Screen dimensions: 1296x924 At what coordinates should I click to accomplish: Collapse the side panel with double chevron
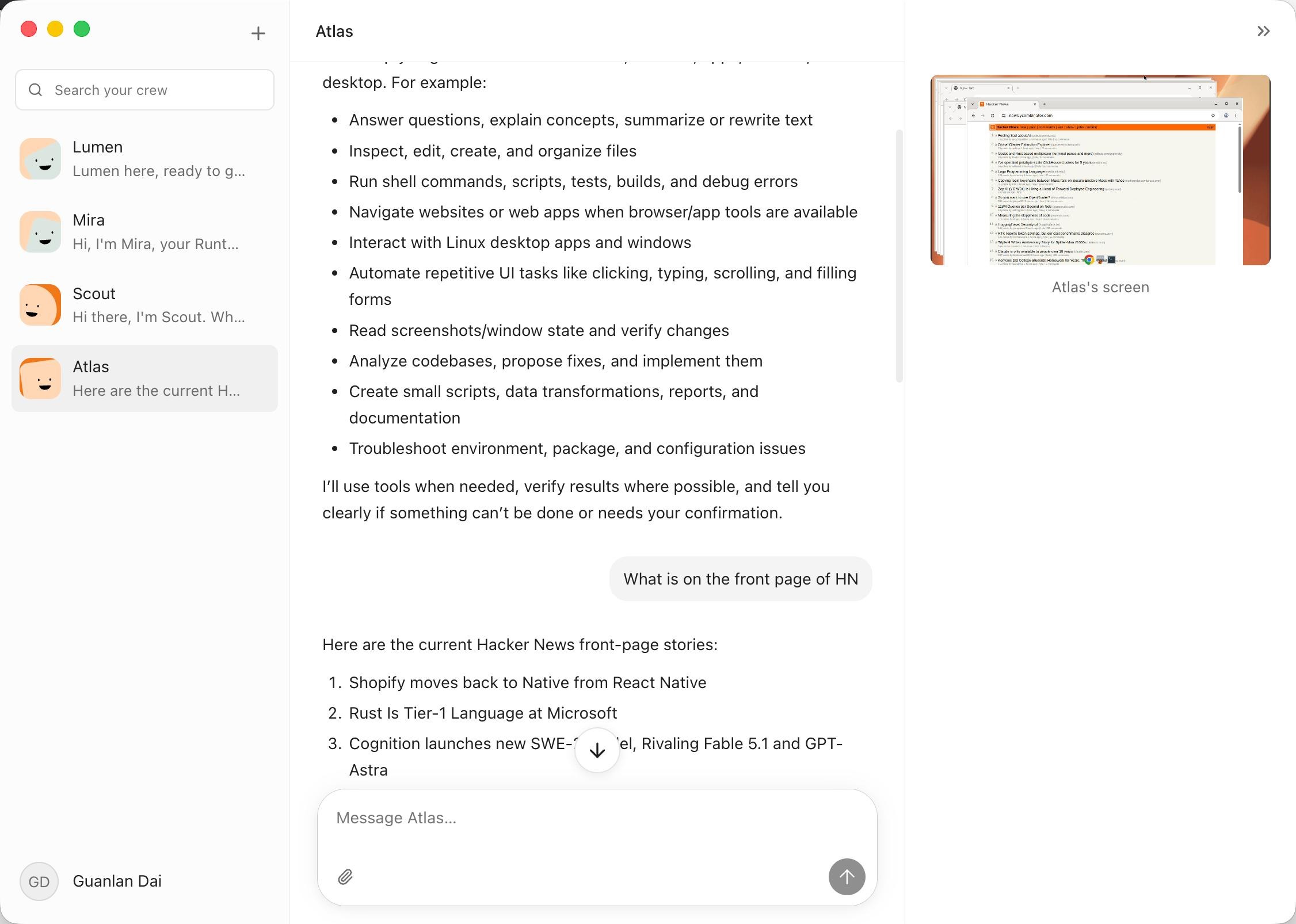(1263, 31)
